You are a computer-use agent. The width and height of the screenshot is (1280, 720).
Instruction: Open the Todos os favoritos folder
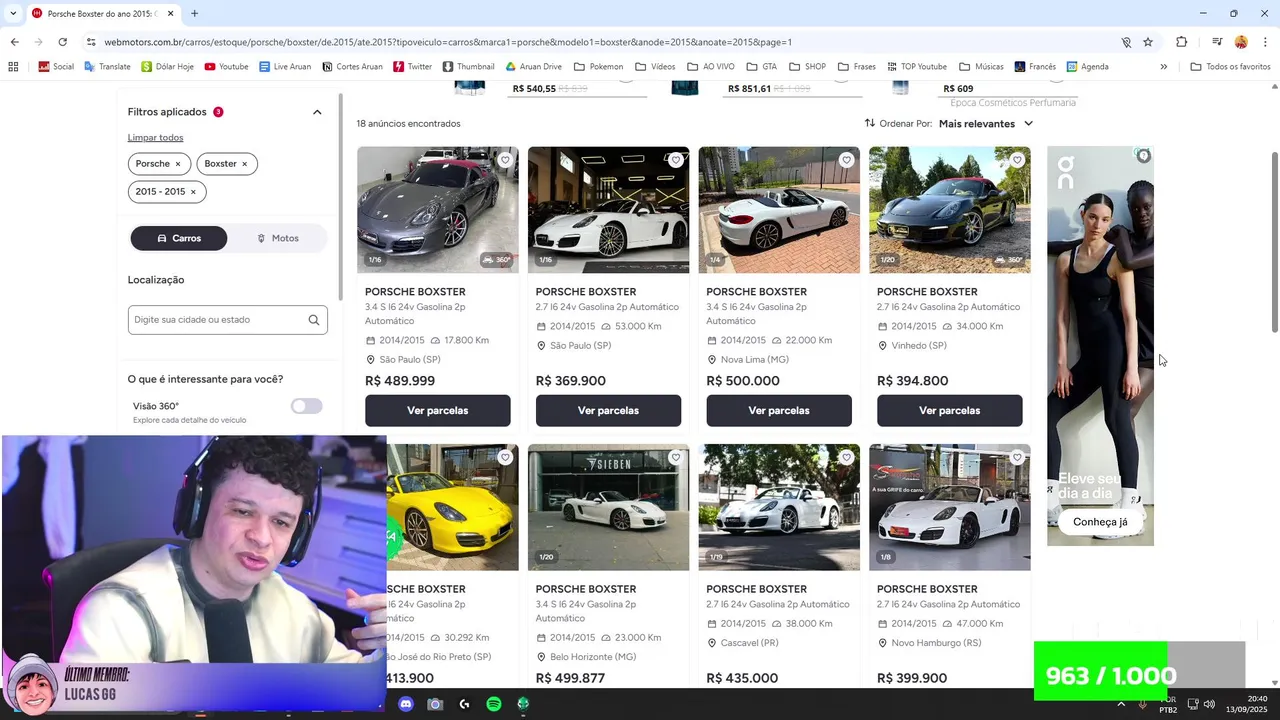pos(1230,67)
